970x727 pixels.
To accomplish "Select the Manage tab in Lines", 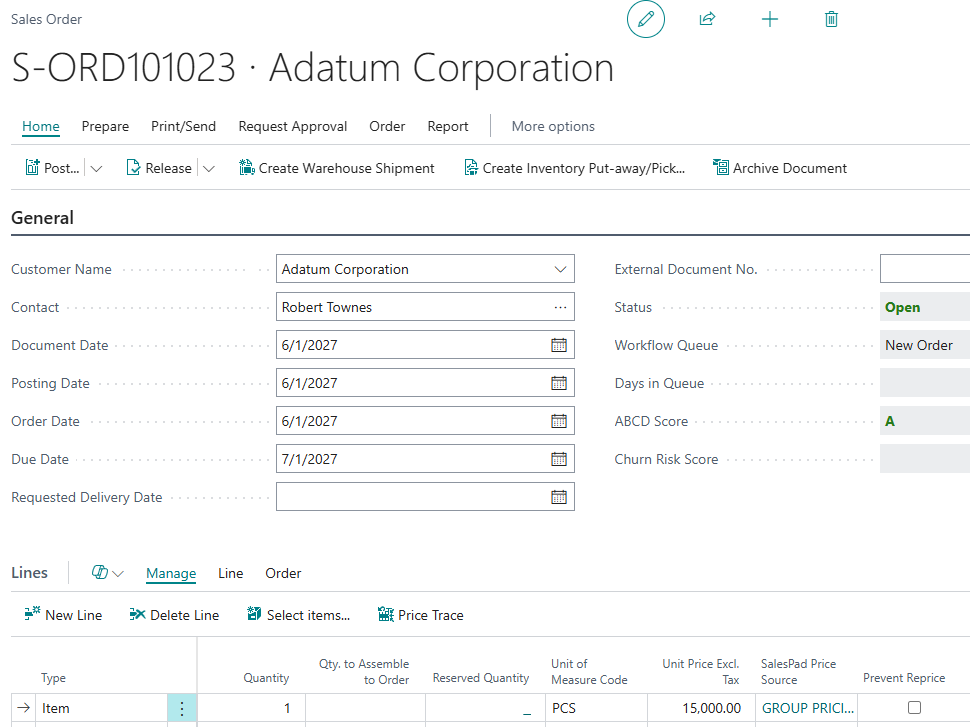I will [x=171, y=574].
